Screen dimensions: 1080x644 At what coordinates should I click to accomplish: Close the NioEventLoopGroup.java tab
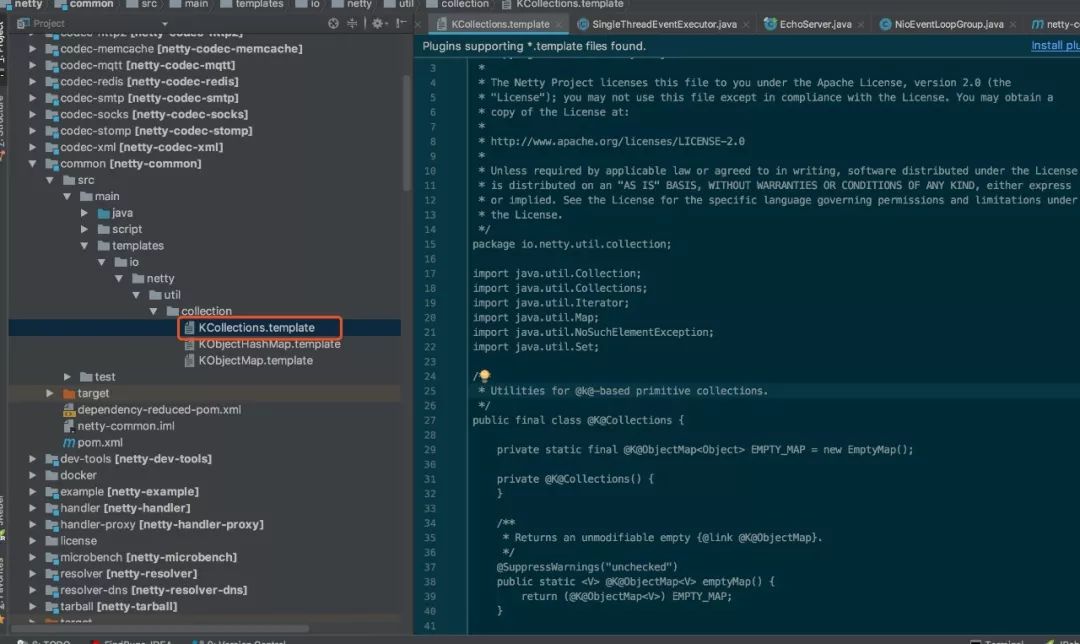tap(1012, 25)
